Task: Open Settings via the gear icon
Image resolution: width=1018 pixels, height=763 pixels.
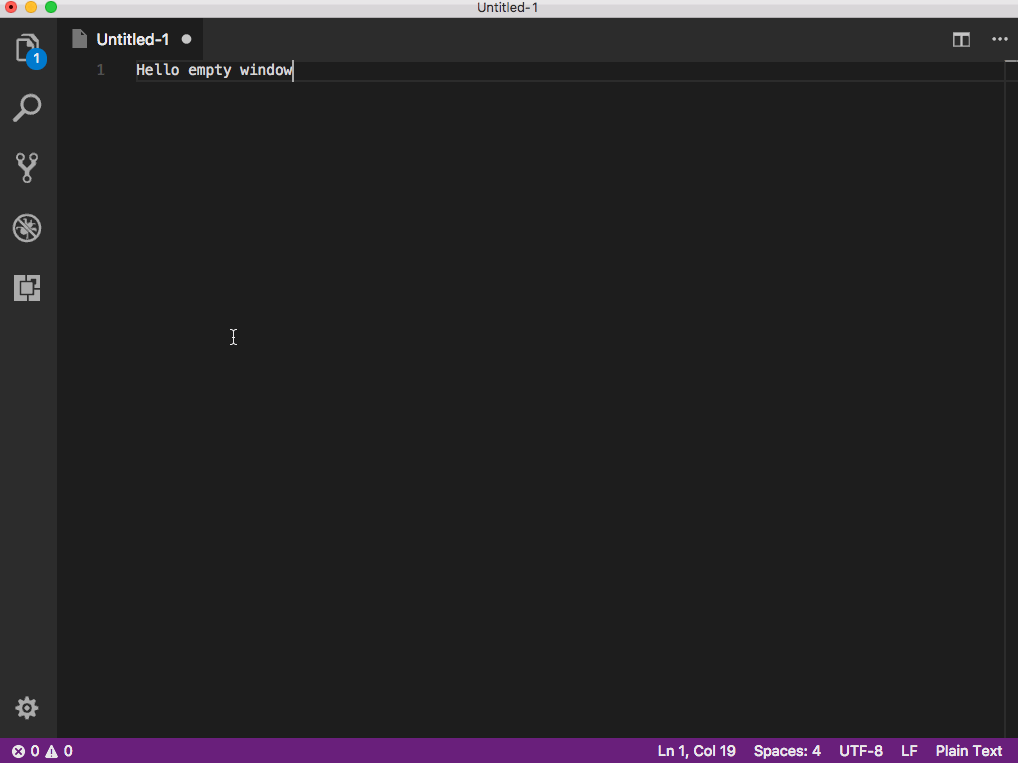Action: pos(27,708)
